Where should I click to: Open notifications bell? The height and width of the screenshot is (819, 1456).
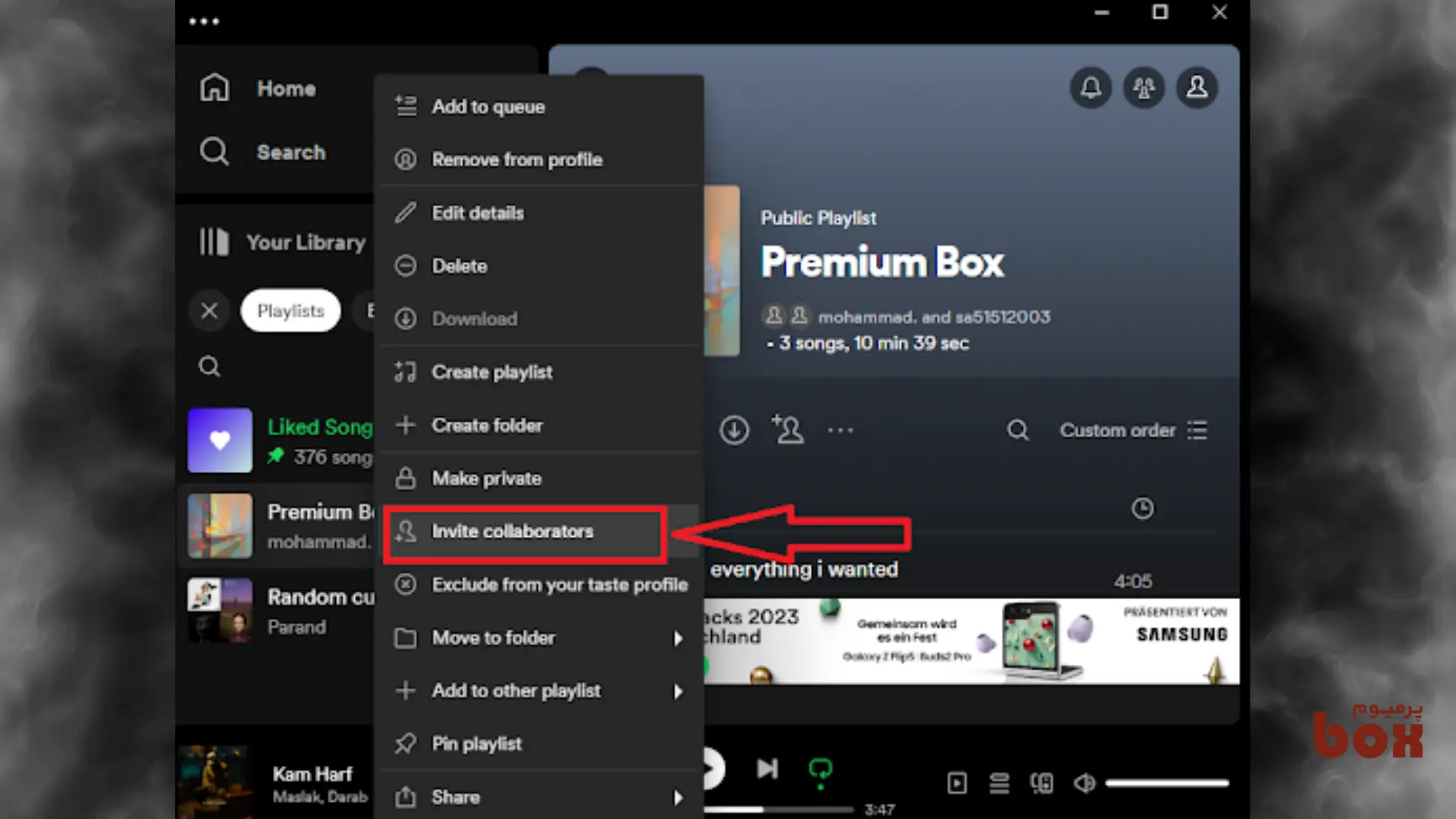point(1090,87)
